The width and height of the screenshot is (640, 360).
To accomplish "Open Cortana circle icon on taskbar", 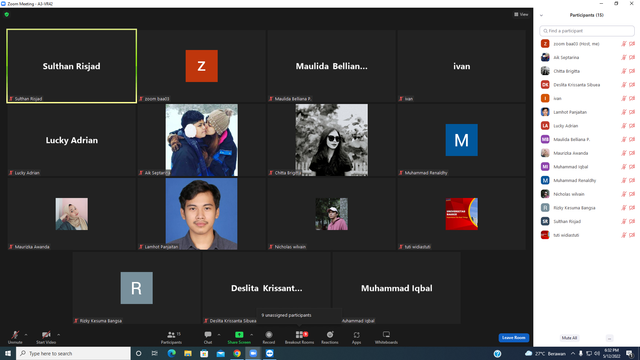I will [138, 353].
